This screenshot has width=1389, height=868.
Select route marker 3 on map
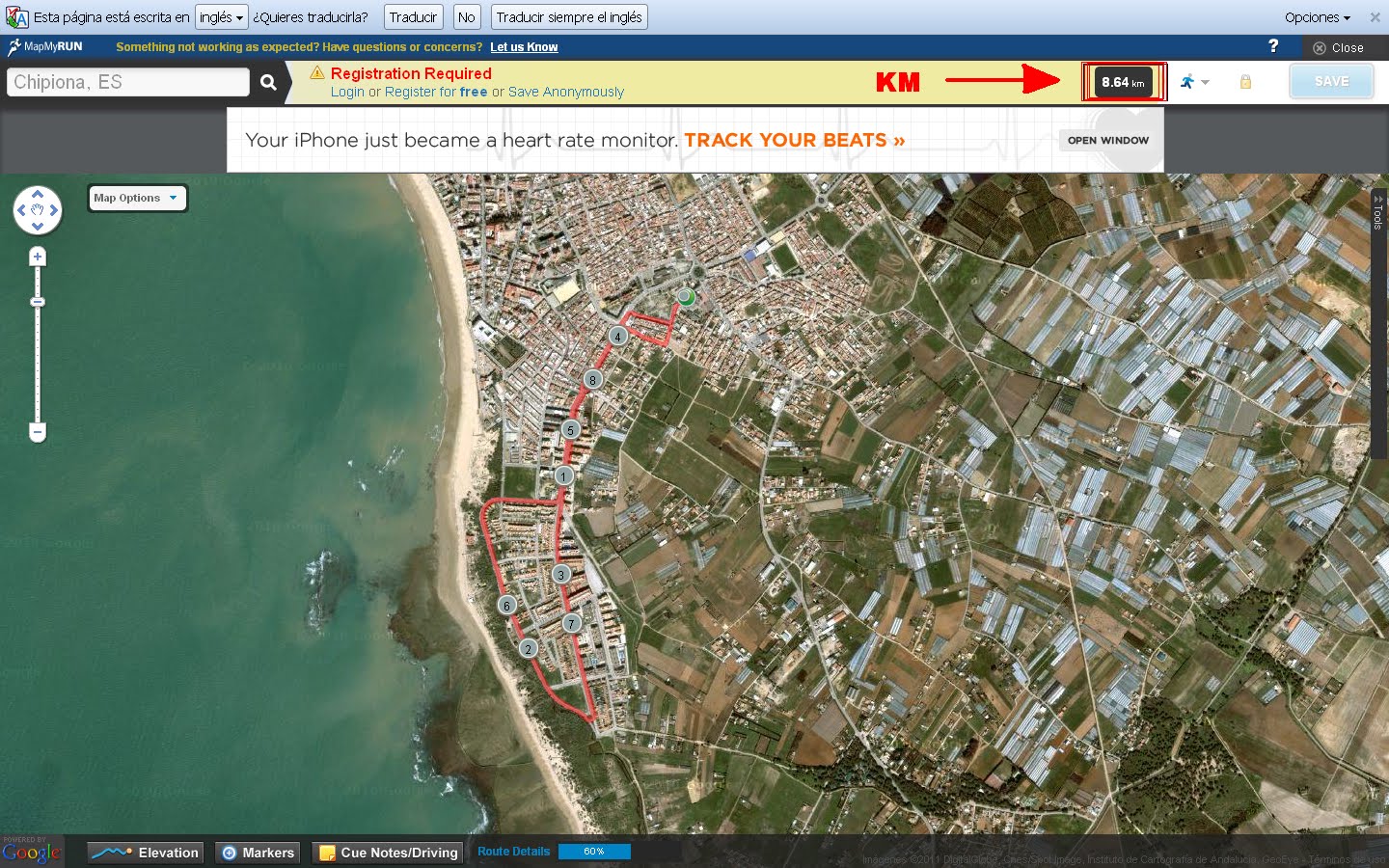tap(561, 575)
